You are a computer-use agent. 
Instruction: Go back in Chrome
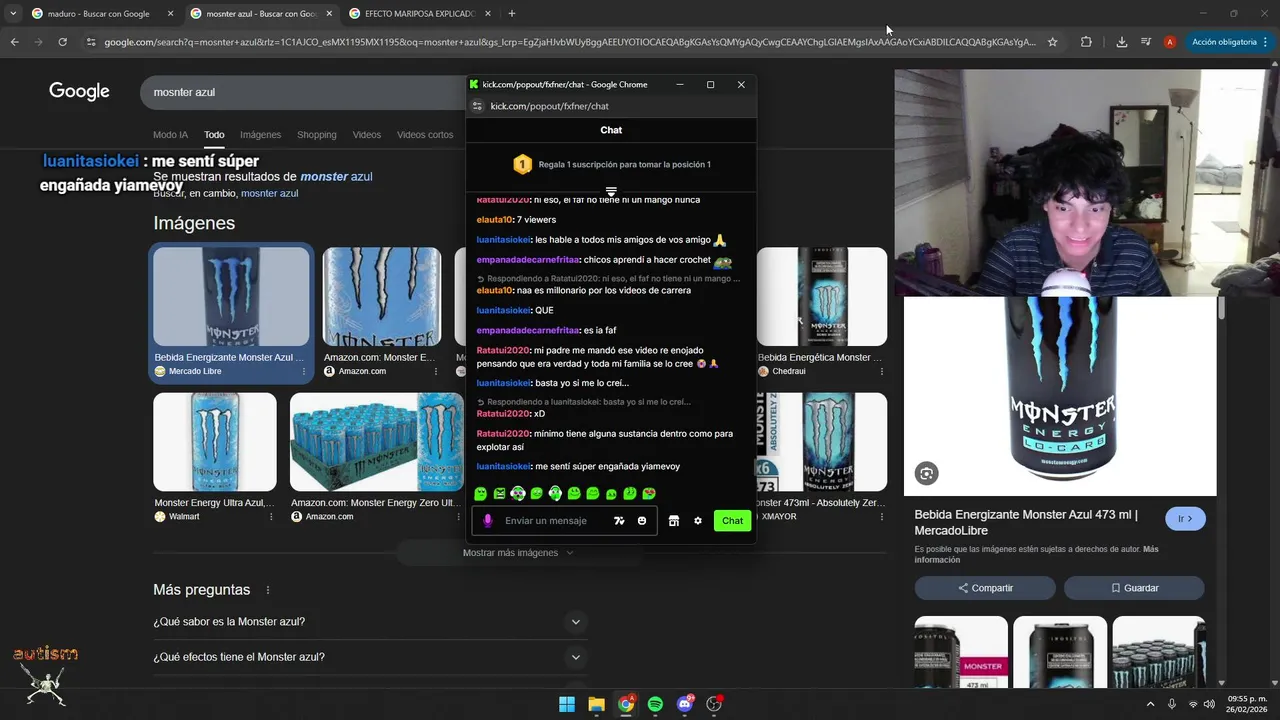pos(14,42)
